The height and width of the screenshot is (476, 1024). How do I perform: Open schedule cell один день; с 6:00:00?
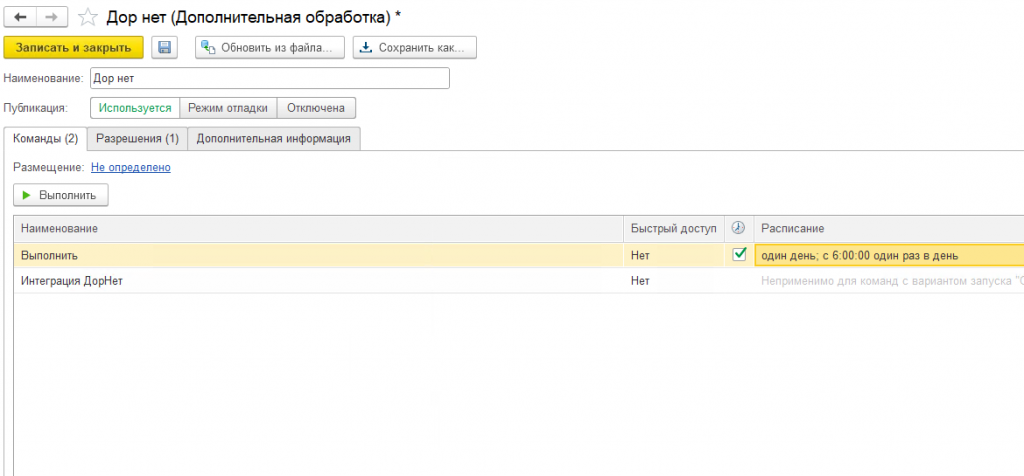[x=889, y=255]
